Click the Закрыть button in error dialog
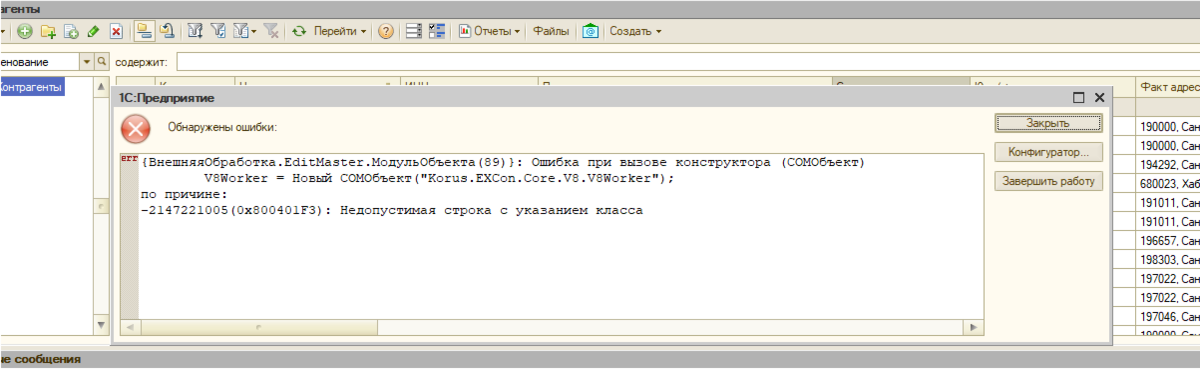This screenshot has width=1200, height=369. (1048, 123)
